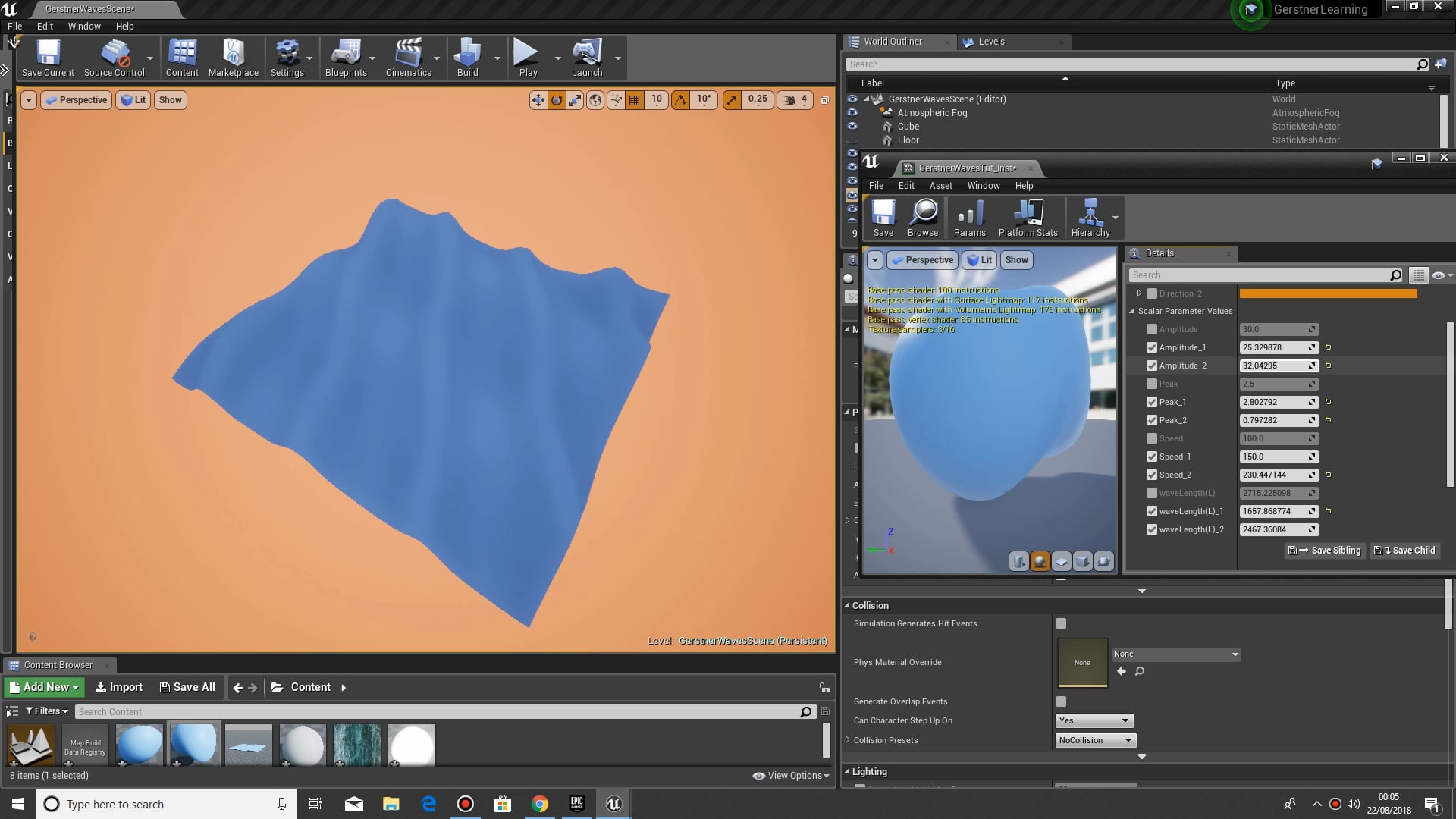Select the rotate gizmo in the viewport toolbar

557,100
